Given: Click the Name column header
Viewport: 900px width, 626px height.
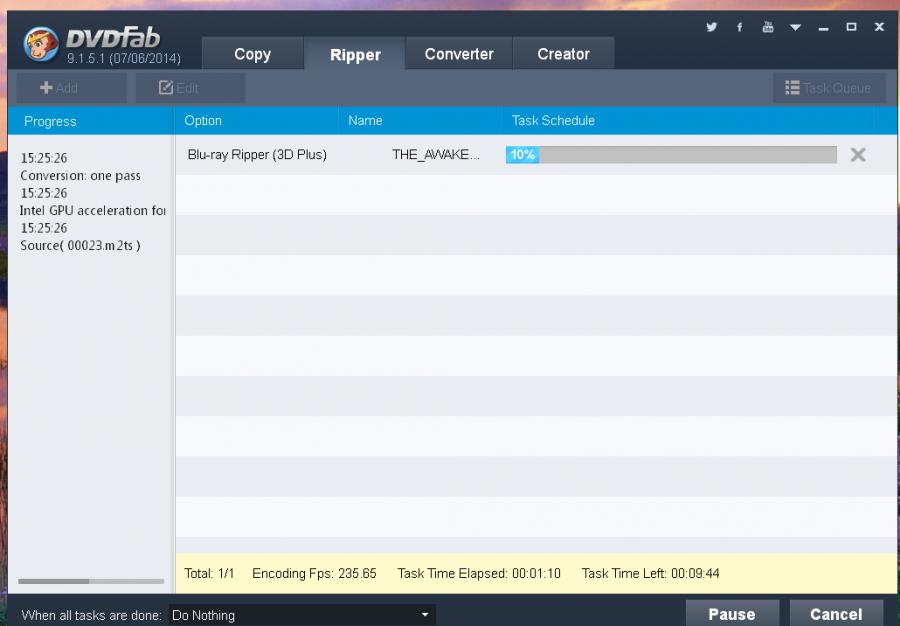Looking at the screenshot, I should coord(421,120).
